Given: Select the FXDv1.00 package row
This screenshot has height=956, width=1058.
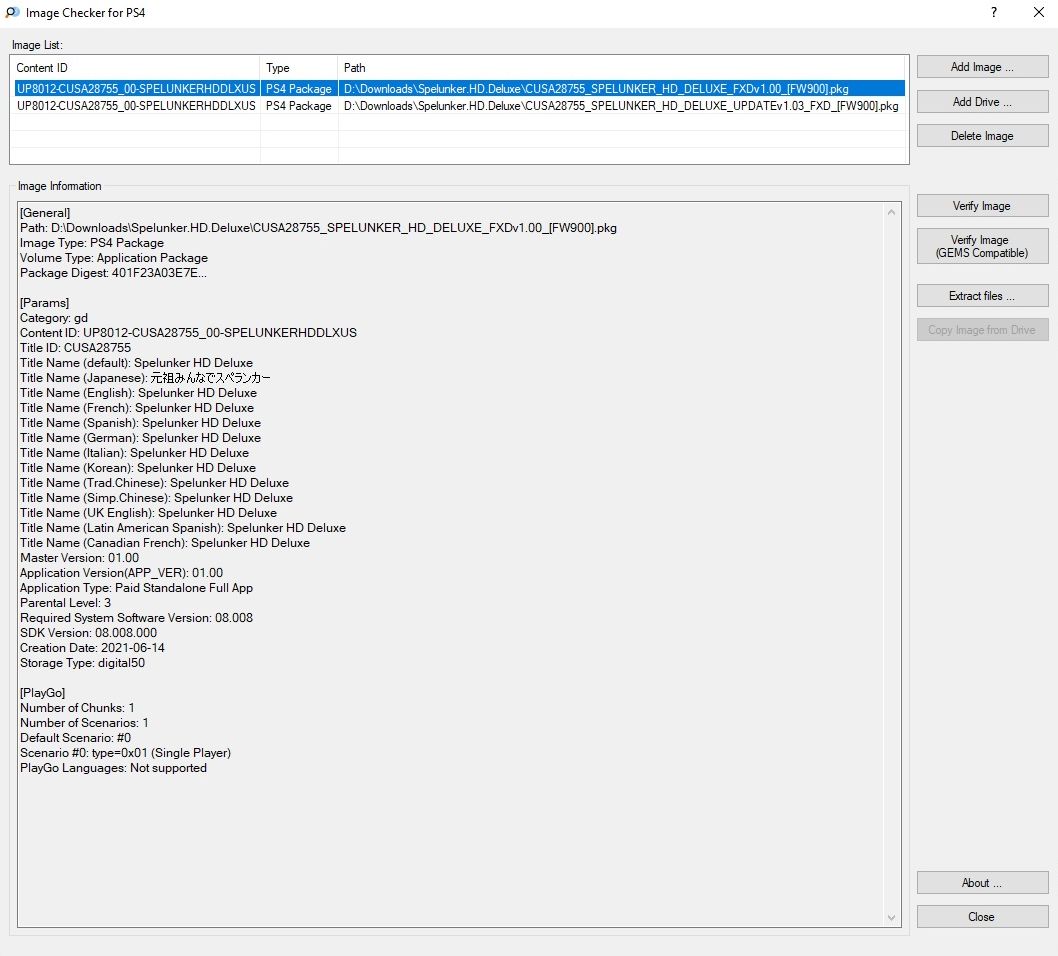Looking at the screenshot, I should click(460, 88).
